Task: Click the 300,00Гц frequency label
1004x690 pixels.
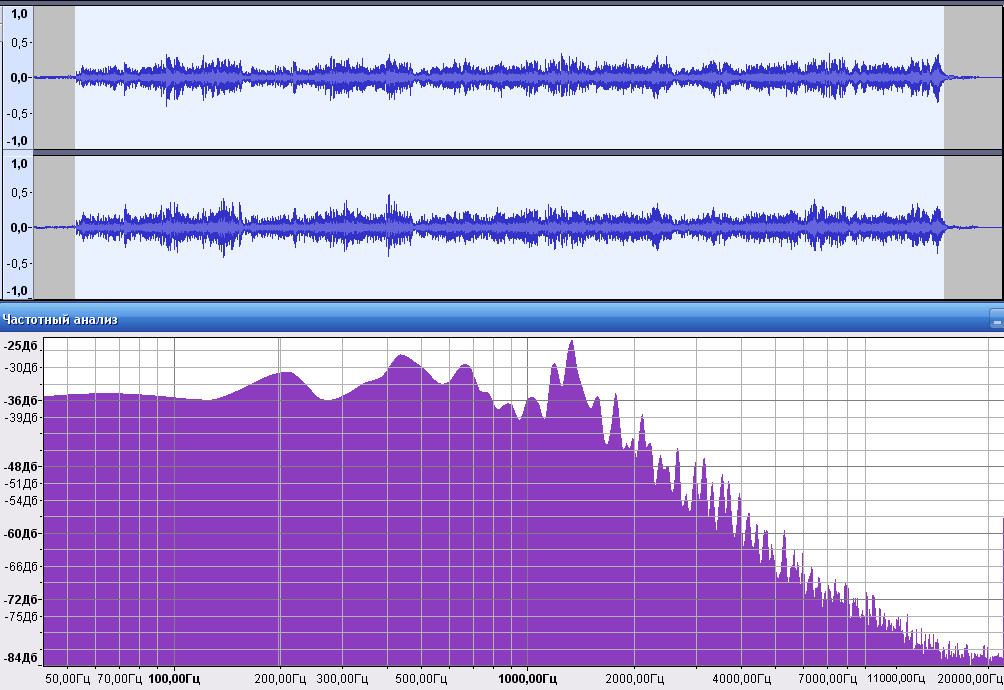Action: 342,678
